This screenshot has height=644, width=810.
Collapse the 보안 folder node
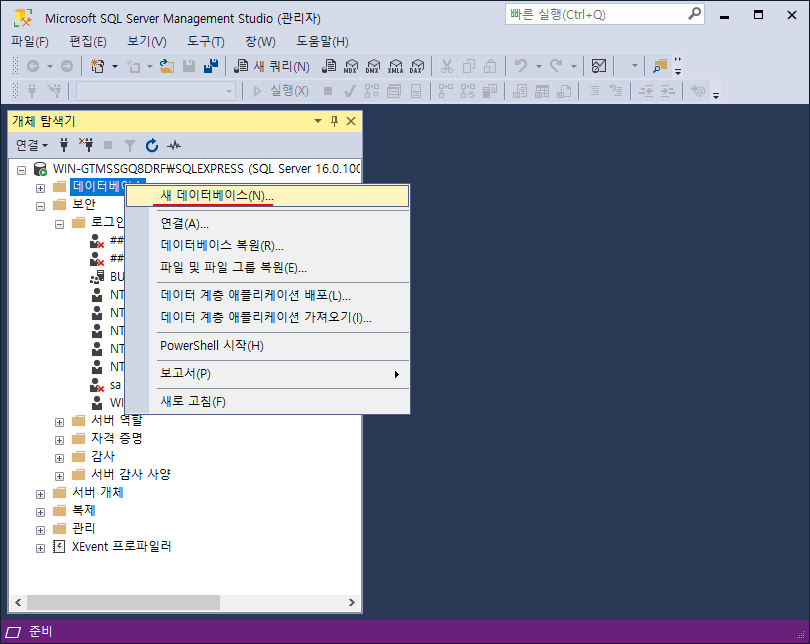(x=40, y=206)
